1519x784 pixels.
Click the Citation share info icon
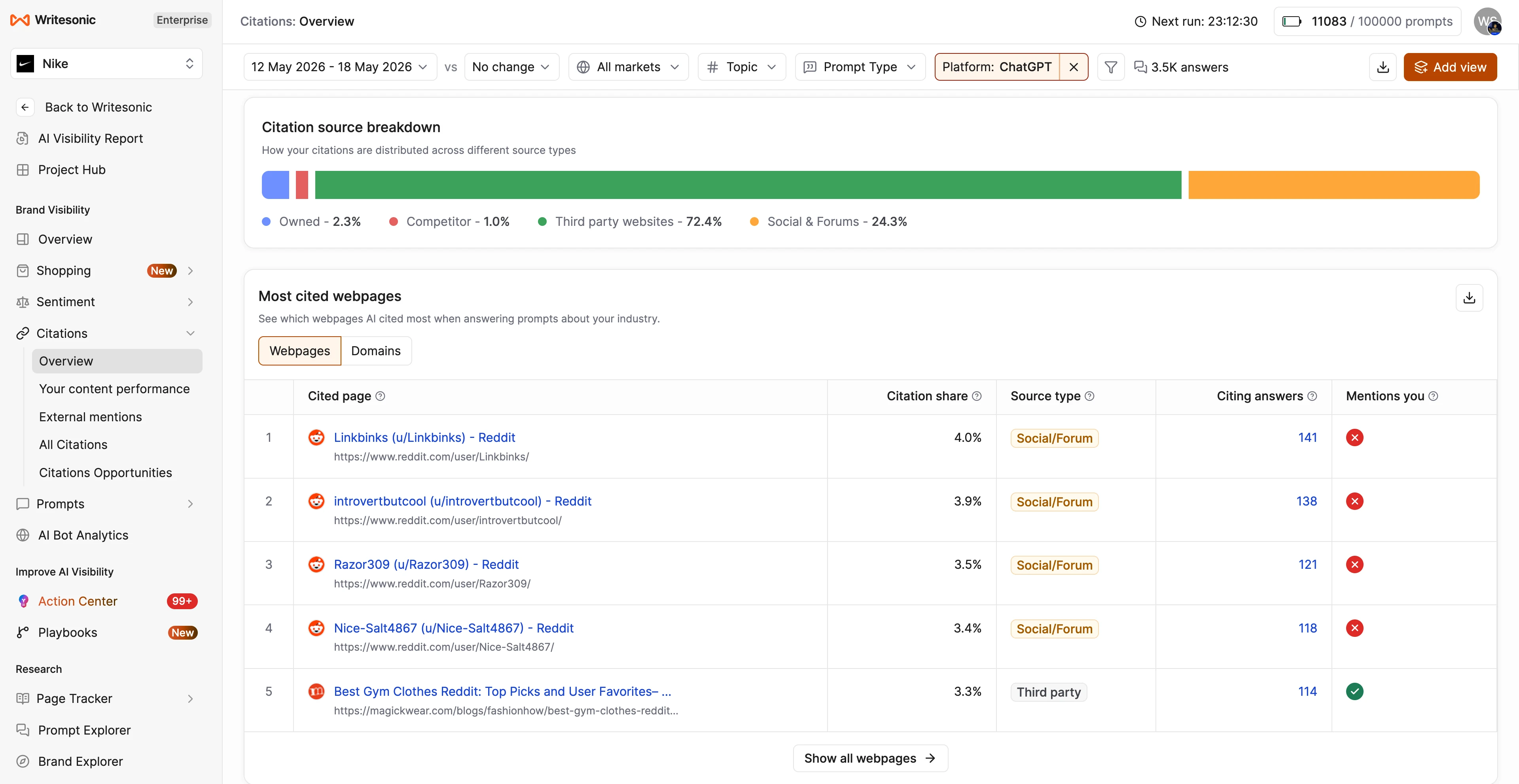coord(977,396)
